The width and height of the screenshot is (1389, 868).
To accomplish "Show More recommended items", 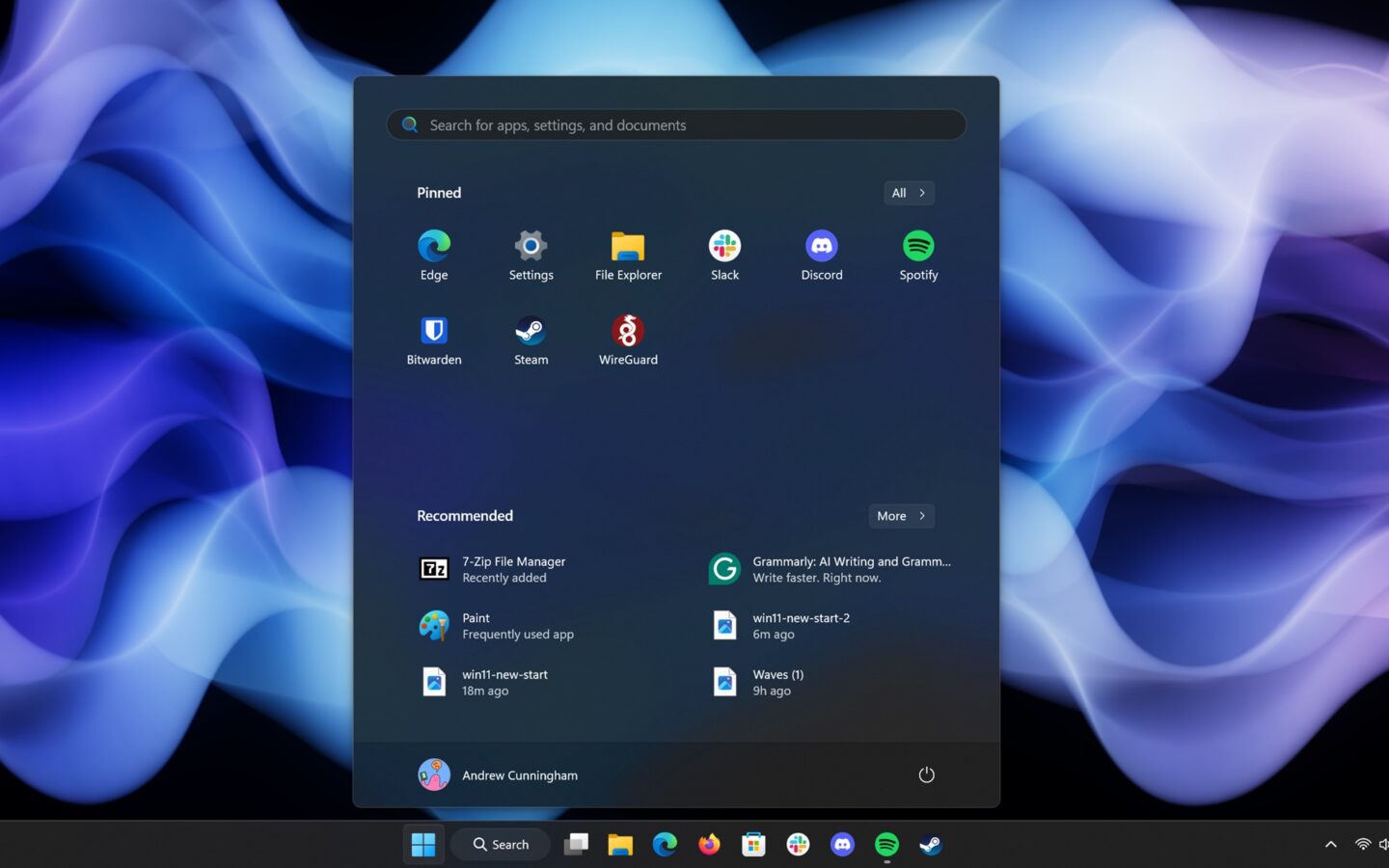I will (x=900, y=515).
